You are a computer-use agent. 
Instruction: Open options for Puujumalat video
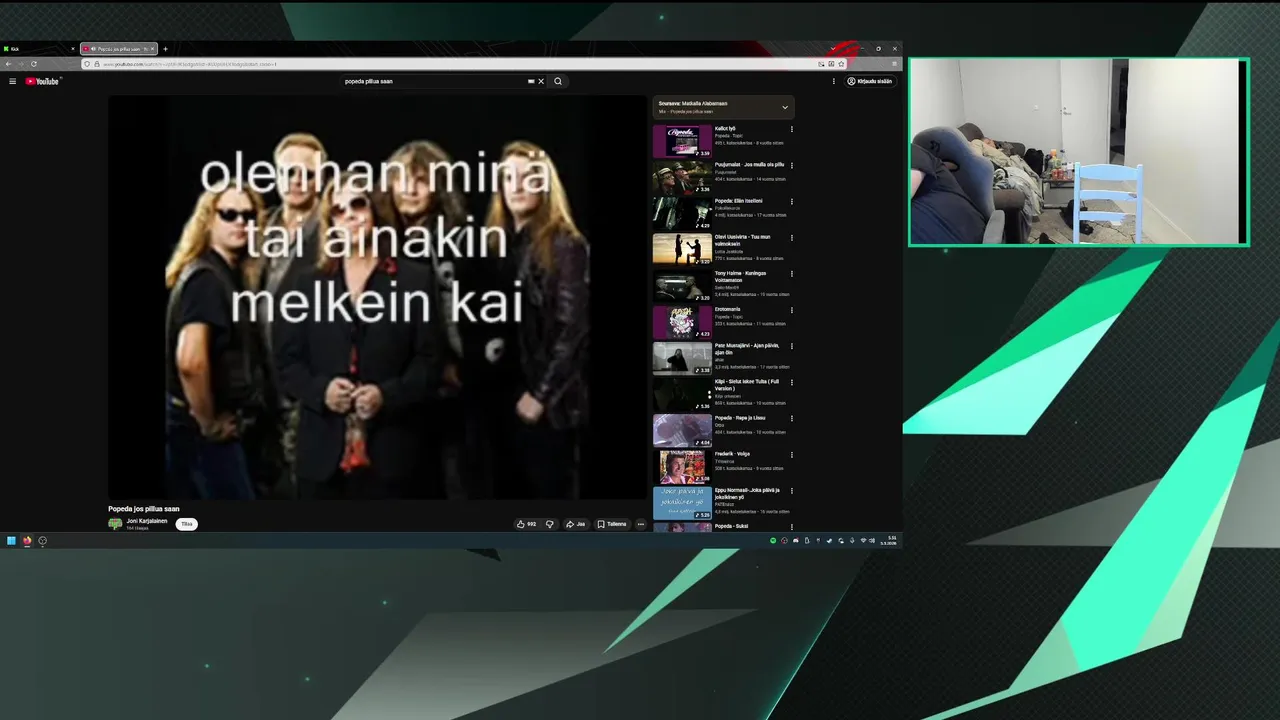click(792, 165)
